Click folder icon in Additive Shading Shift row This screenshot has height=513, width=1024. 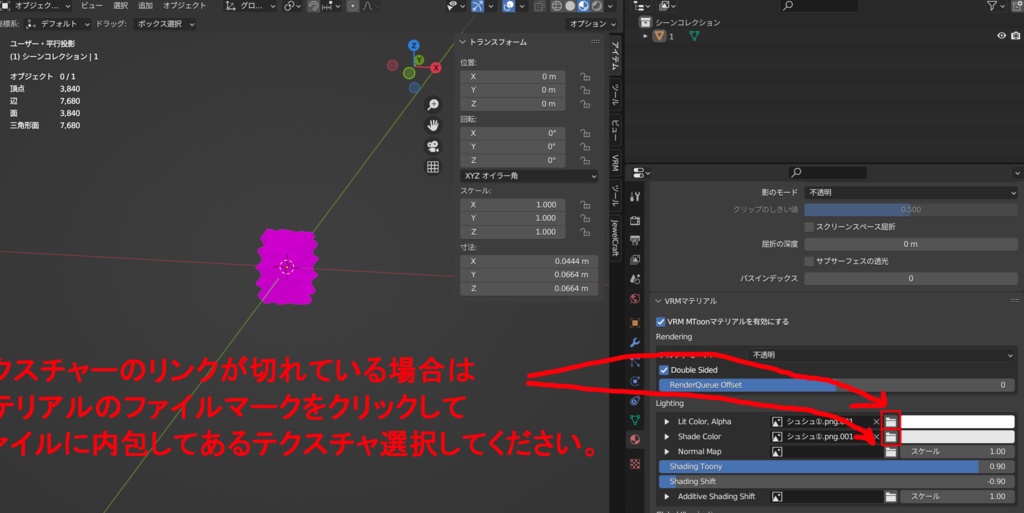(x=891, y=497)
